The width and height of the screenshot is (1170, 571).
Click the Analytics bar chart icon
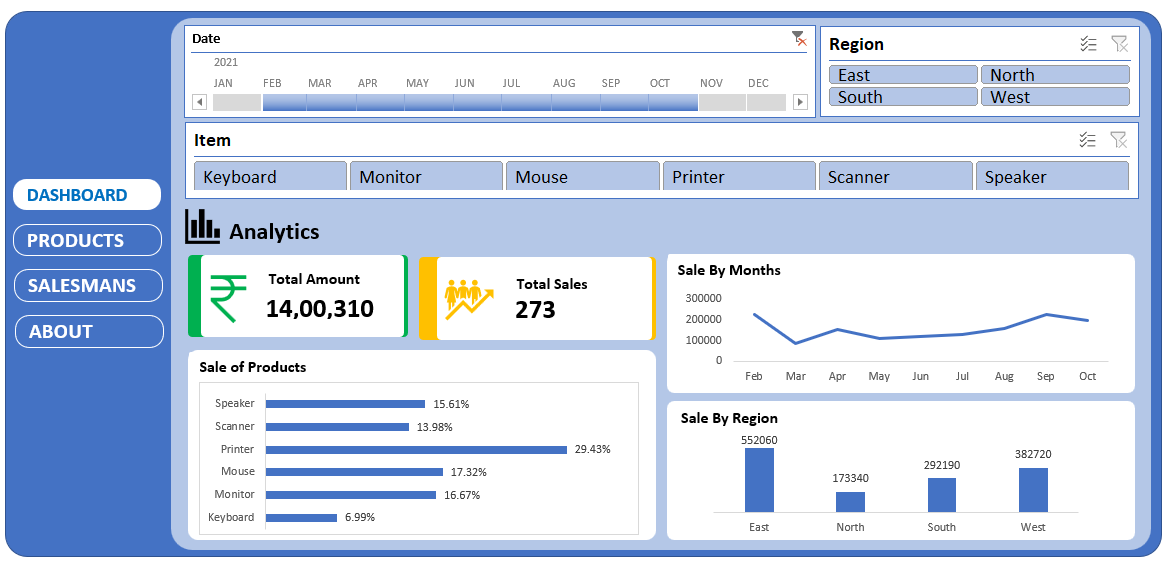point(202,227)
